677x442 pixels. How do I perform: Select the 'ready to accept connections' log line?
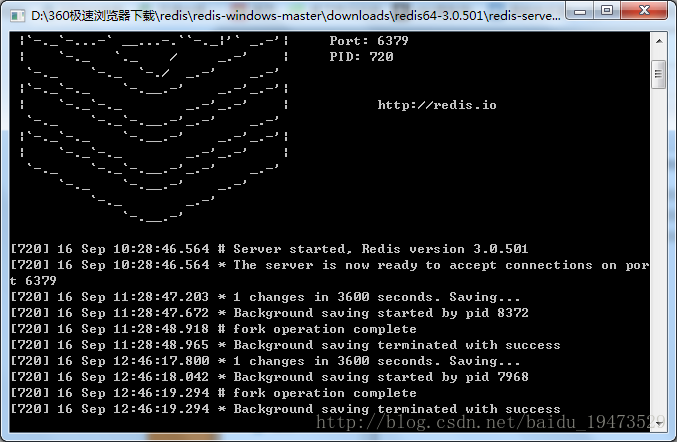[330, 265]
